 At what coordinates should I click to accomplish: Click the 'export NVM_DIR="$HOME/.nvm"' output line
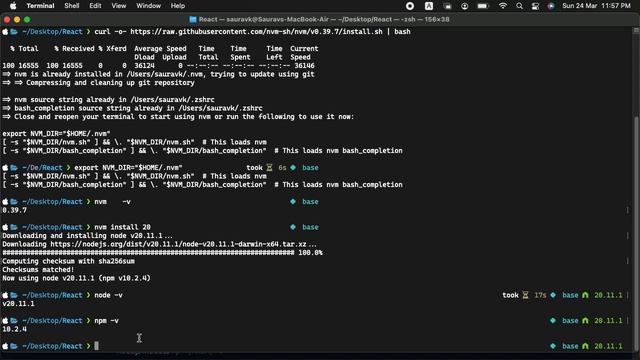(56, 133)
